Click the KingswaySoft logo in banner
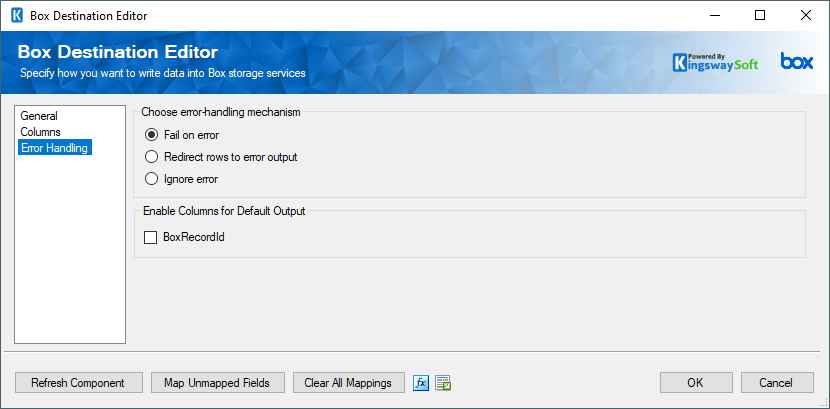Screen dimensions: 830x409 pyautogui.click(x=716, y=62)
